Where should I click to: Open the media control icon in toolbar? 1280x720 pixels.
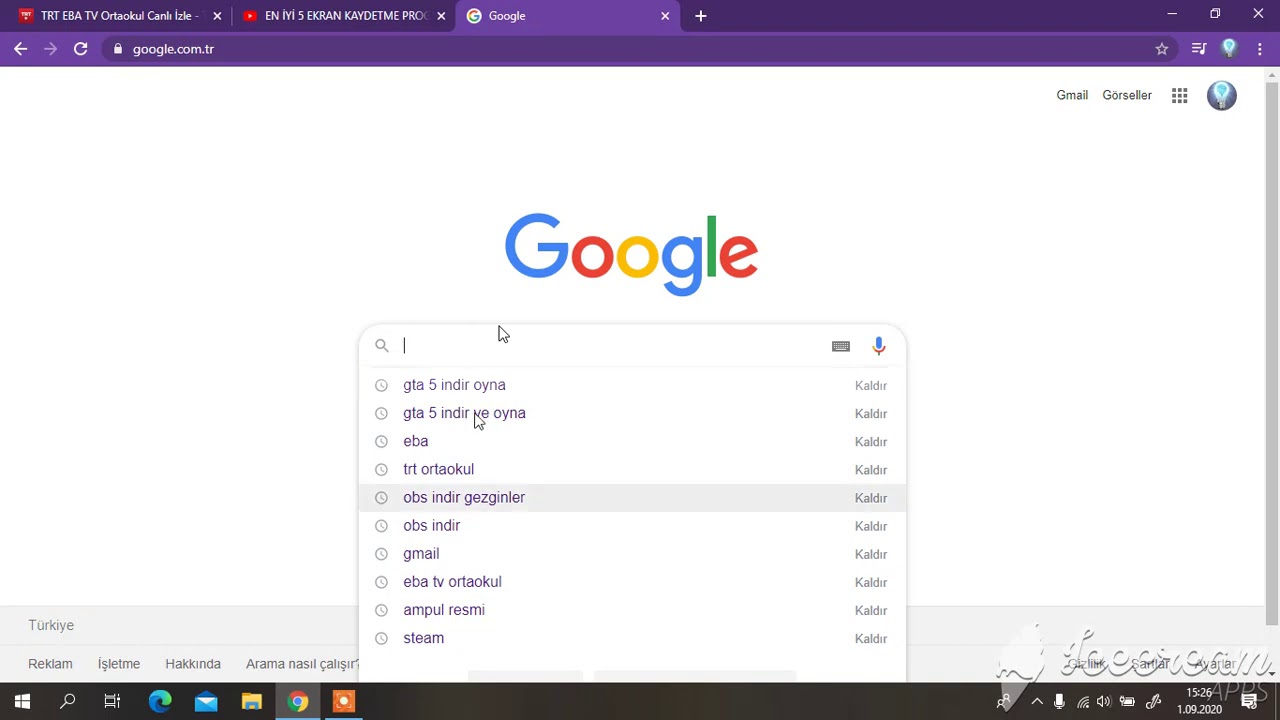click(1198, 49)
